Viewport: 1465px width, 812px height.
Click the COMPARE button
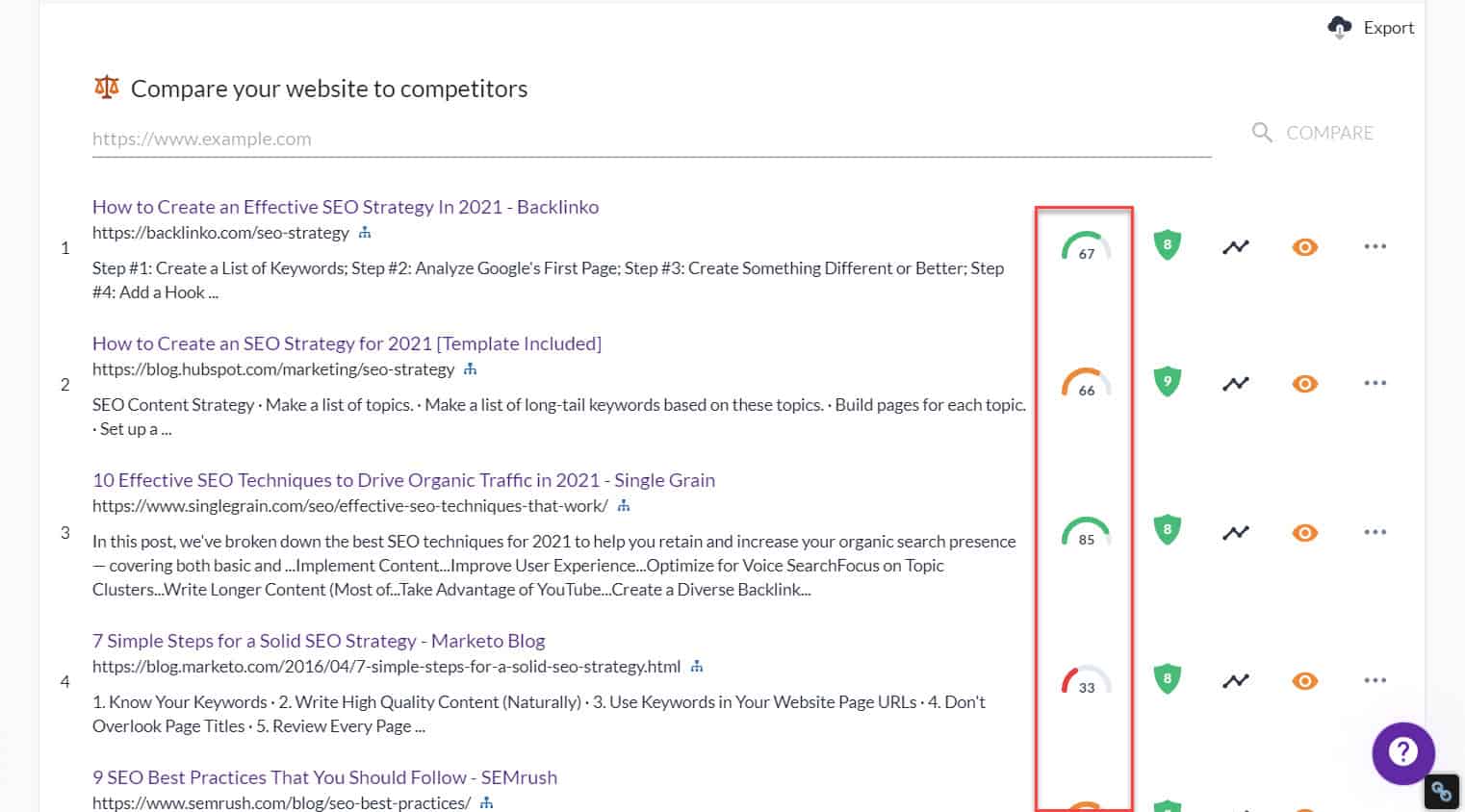pyautogui.click(x=1329, y=133)
